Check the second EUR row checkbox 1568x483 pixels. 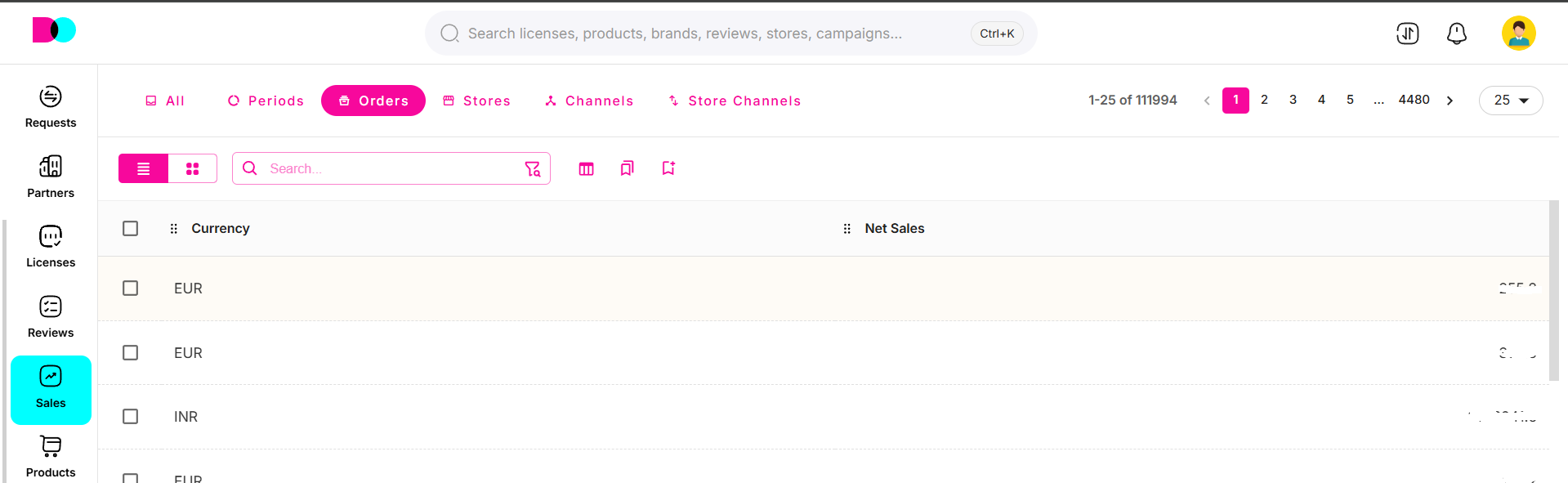[131, 352]
